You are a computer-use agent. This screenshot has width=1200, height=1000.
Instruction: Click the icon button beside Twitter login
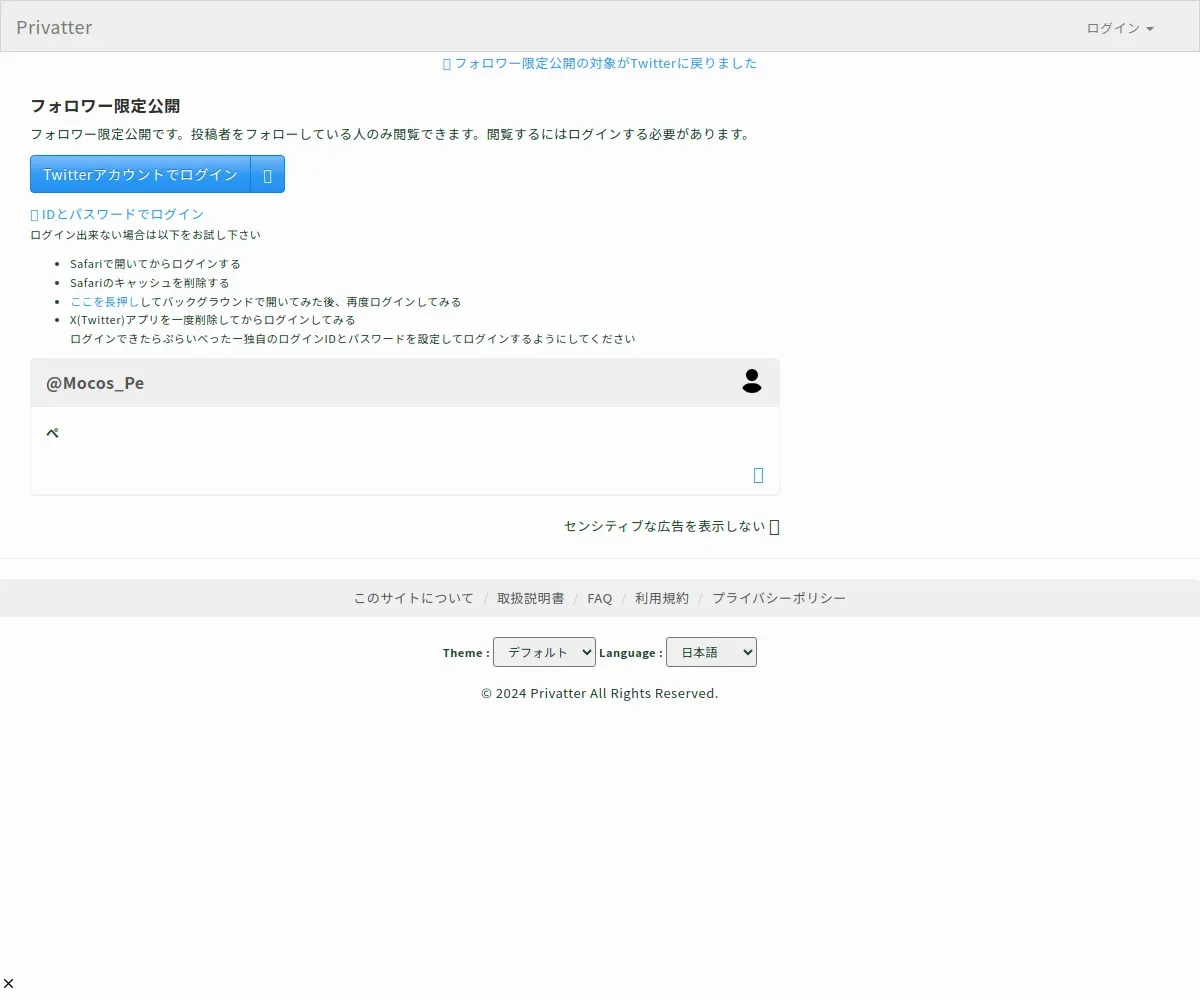click(x=268, y=174)
